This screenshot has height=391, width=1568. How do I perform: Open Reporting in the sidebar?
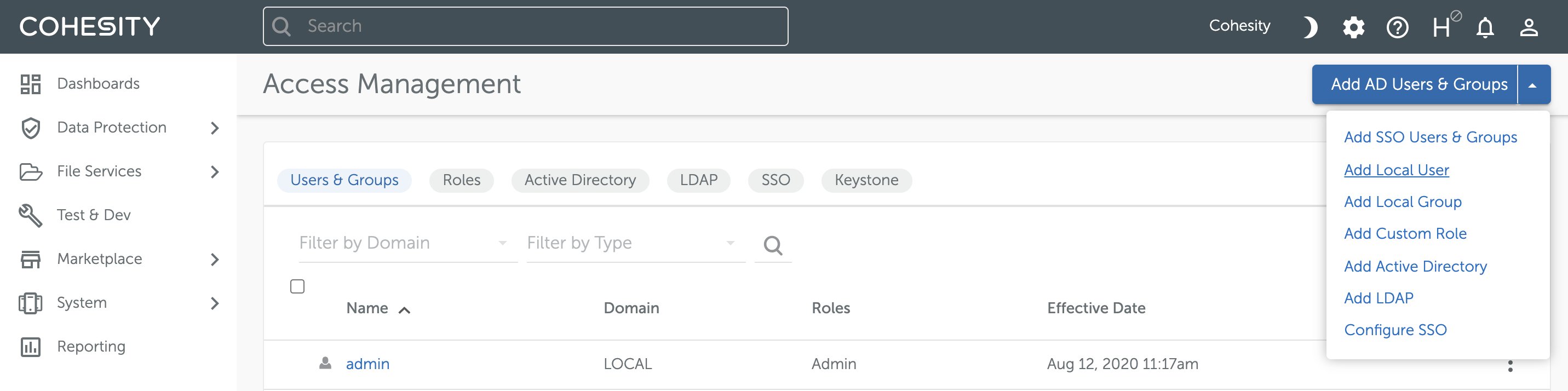[91, 347]
